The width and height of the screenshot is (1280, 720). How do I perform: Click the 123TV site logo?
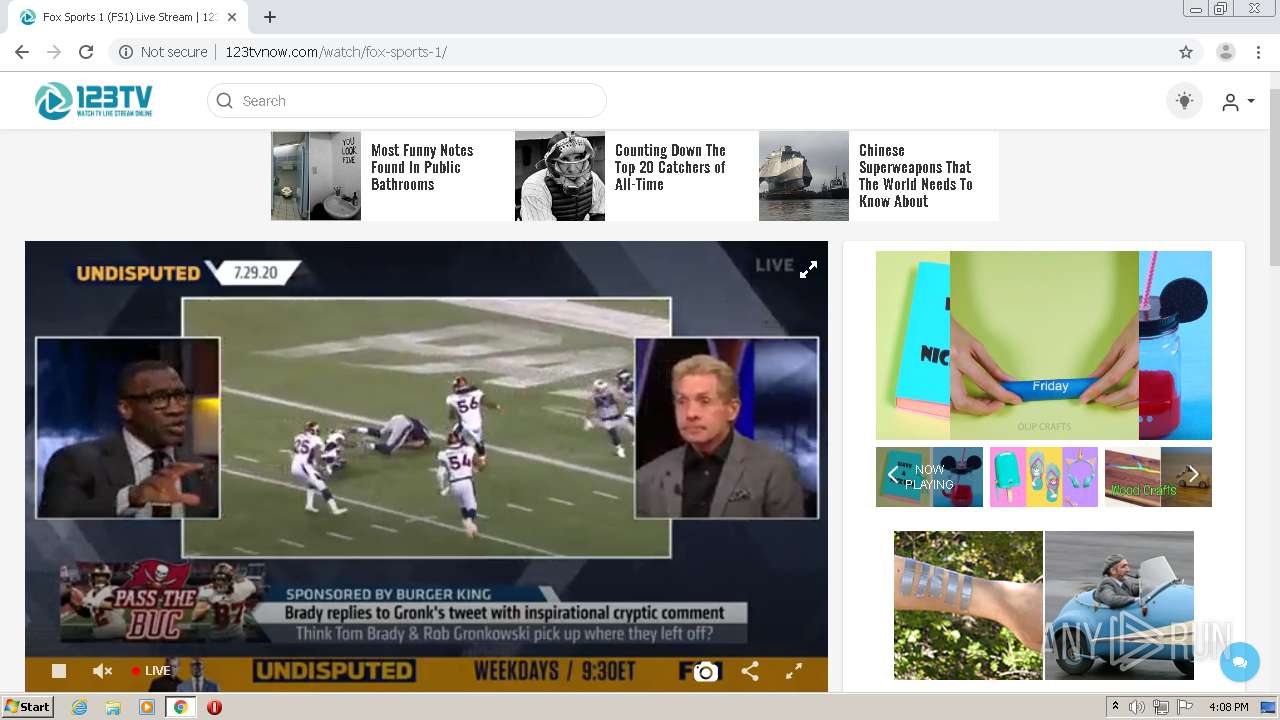[x=94, y=101]
